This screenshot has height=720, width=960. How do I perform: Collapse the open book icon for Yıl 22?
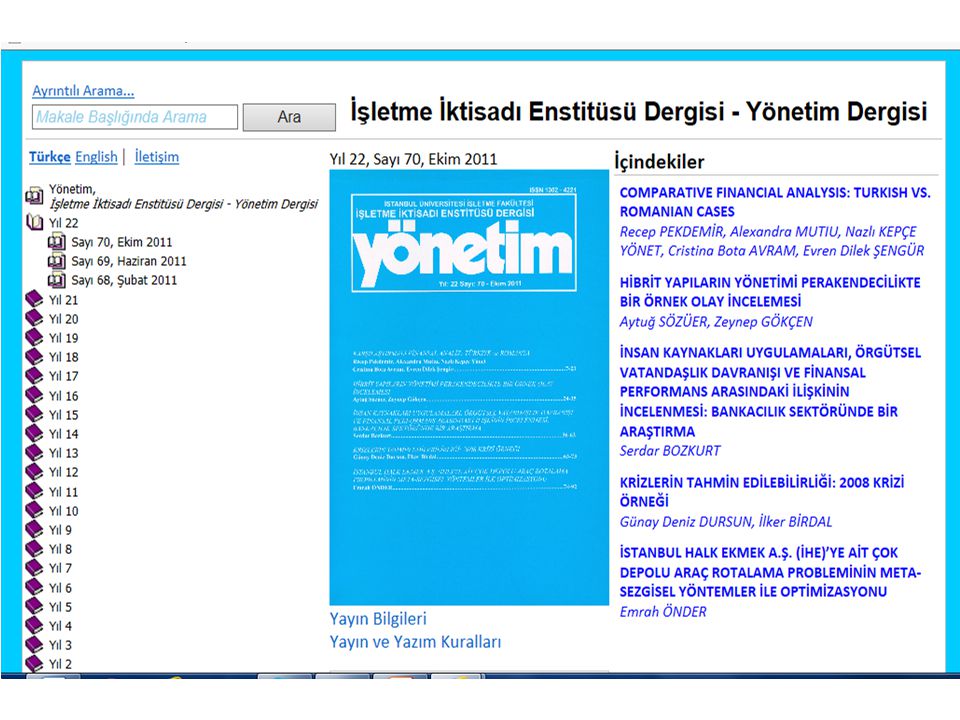tap(34, 223)
